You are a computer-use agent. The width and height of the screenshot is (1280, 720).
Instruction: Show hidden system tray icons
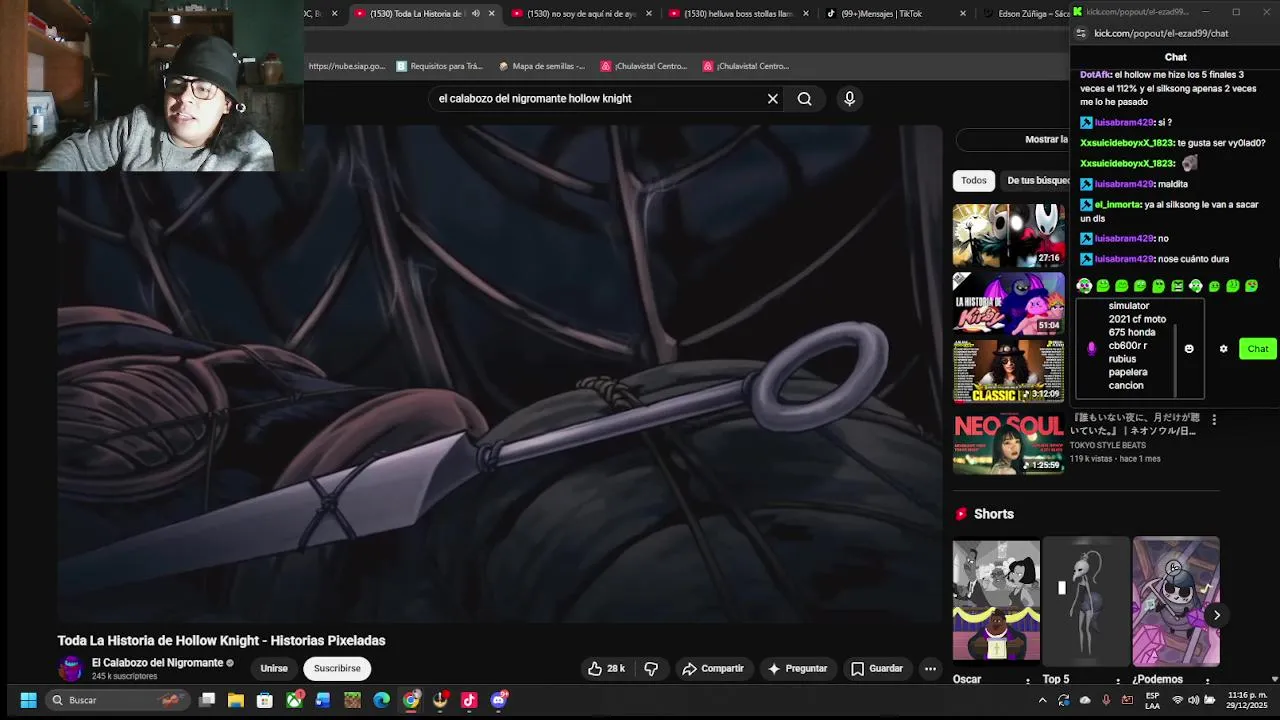click(x=1043, y=700)
